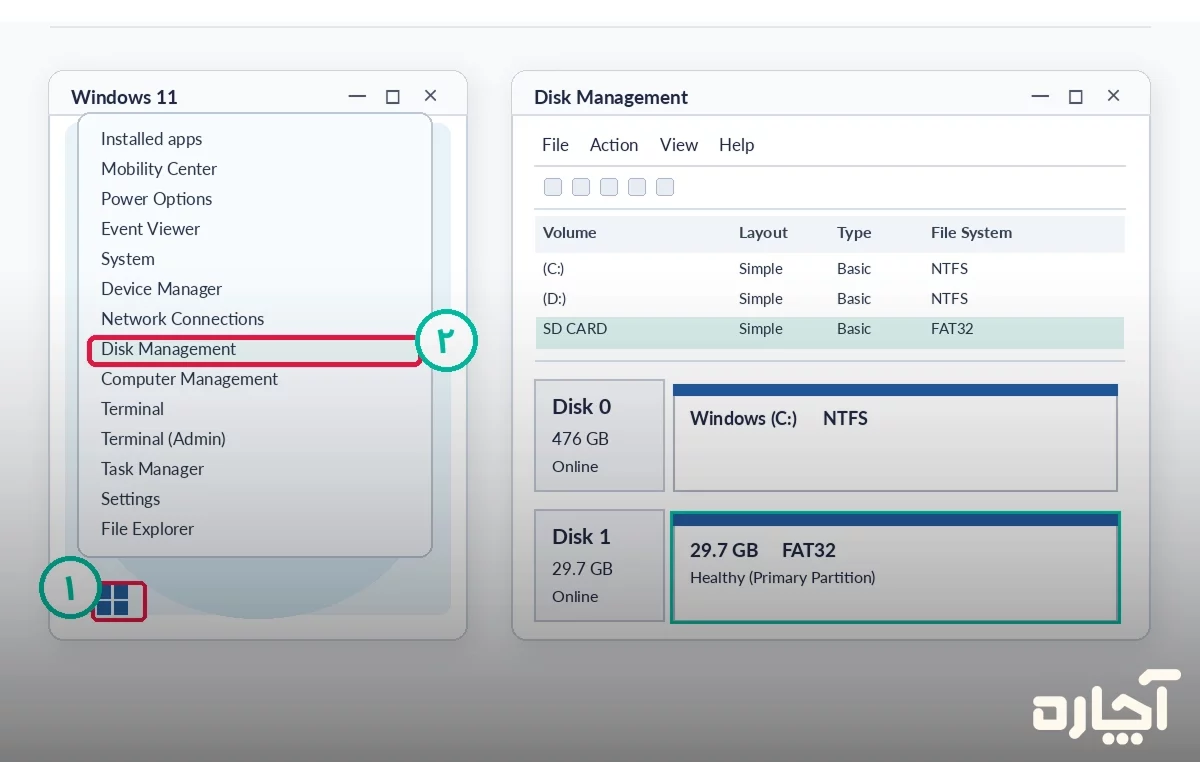Open Settings from the menu
1200x762 pixels.
130,499
